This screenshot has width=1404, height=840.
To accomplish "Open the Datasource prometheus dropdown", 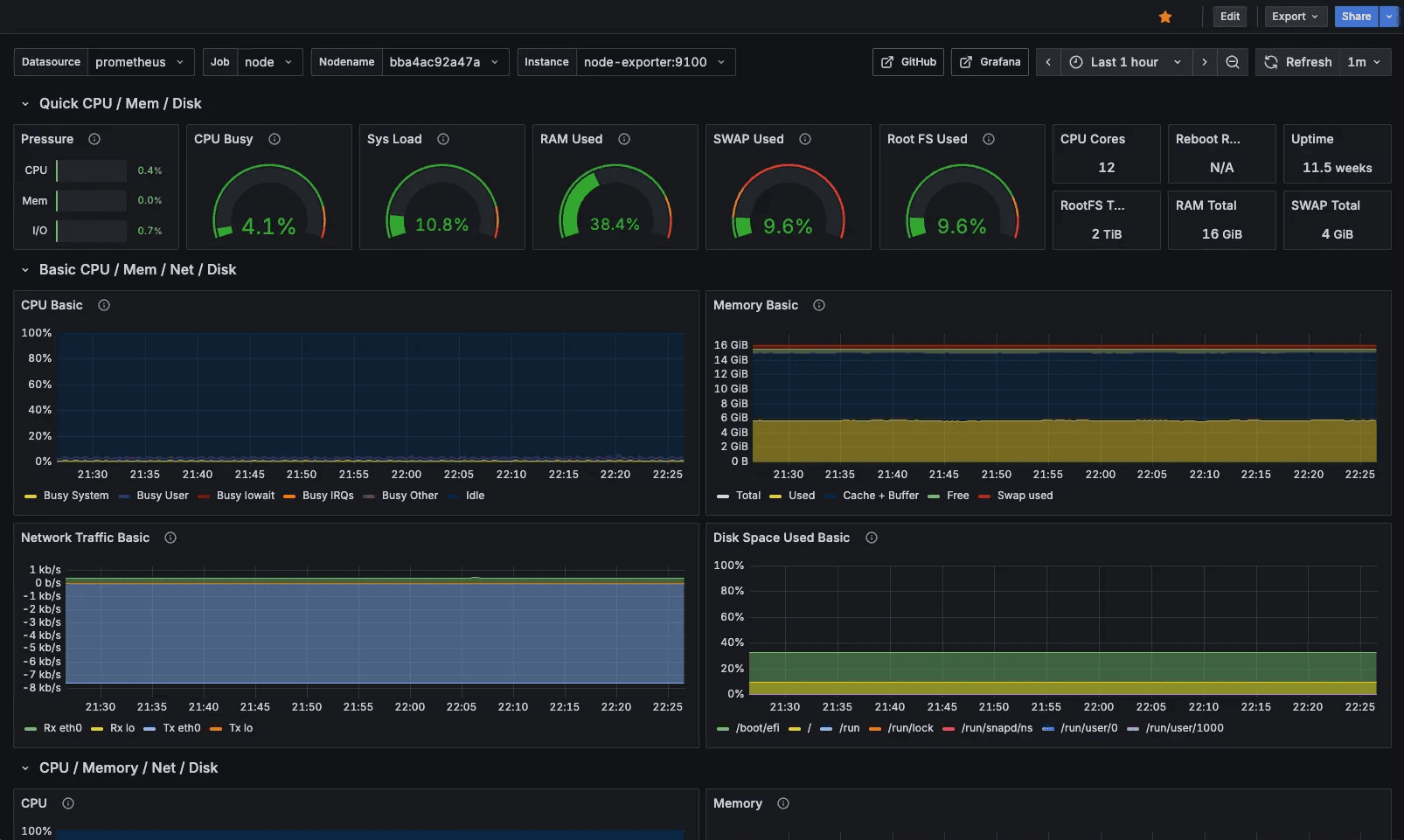I will 140,62.
